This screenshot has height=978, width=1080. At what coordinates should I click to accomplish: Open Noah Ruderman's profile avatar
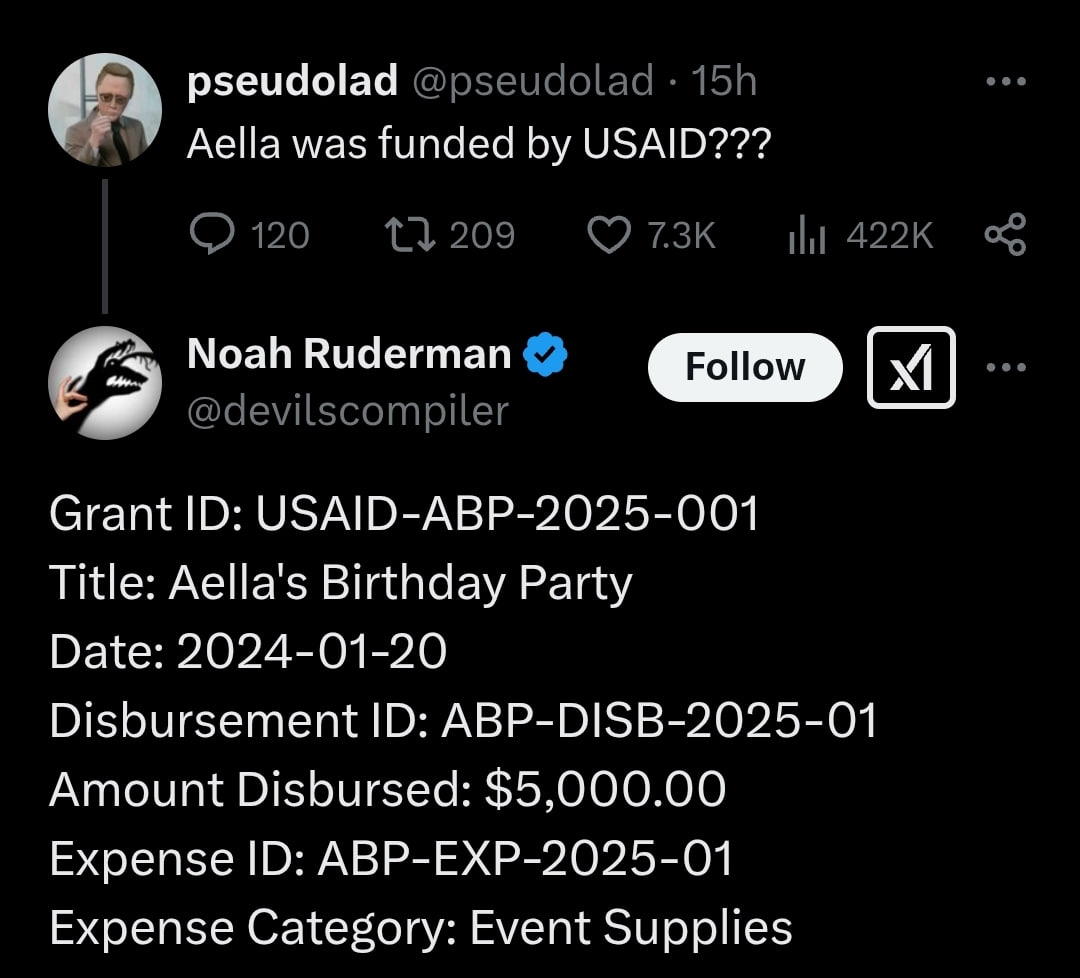pyautogui.click(x=105, y=384)
